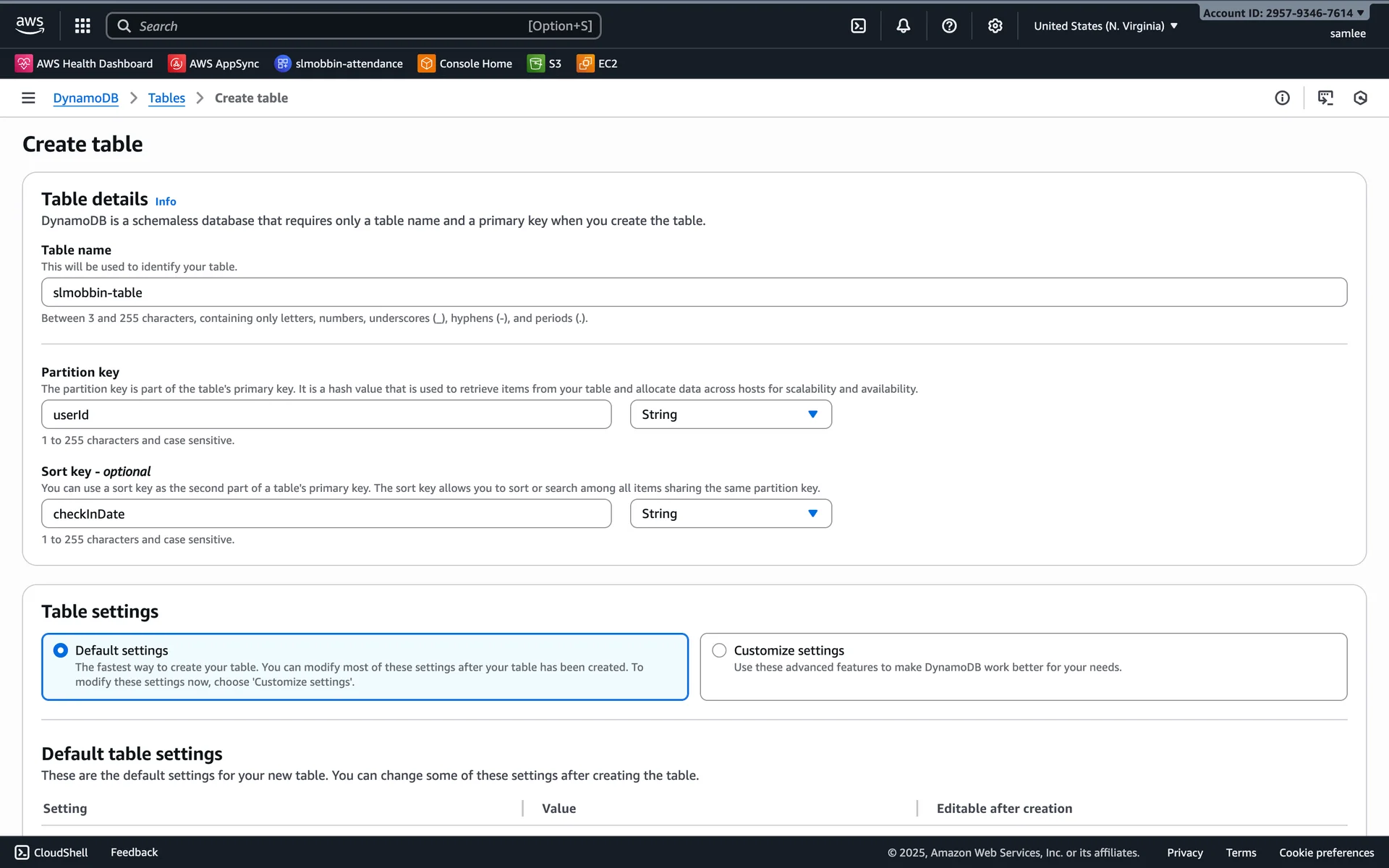1389x868 pixels.
Task: Launch CloudShell from the top bar icon
Action: click(x=858, y=26)
